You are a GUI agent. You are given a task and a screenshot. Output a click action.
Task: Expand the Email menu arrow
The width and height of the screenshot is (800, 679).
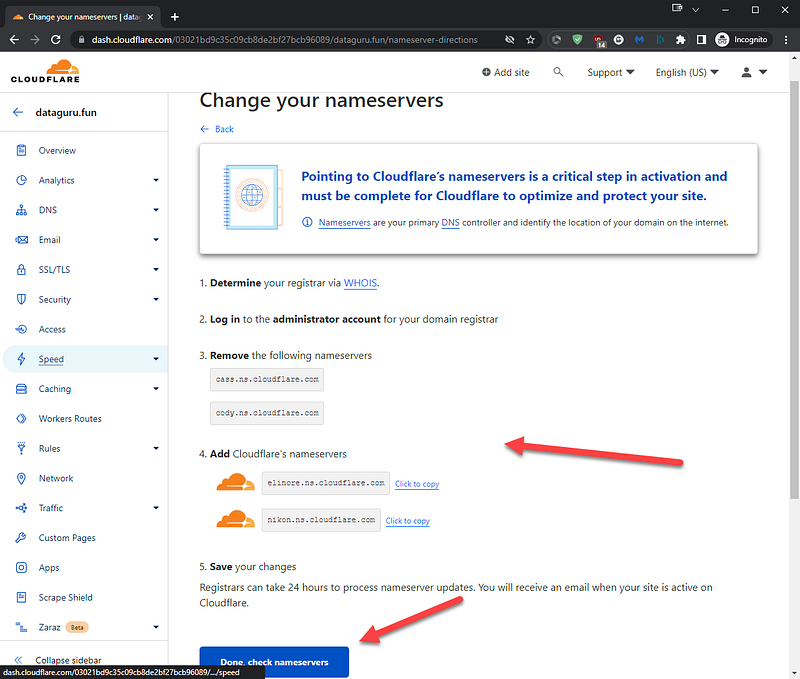point(156,240)
